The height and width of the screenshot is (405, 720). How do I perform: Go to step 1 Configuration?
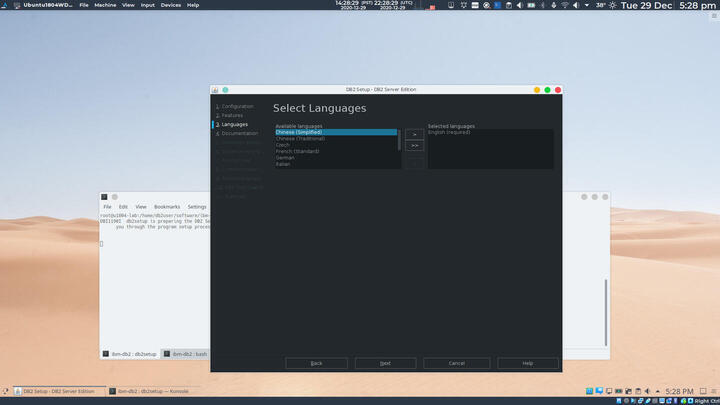[234, 107]
